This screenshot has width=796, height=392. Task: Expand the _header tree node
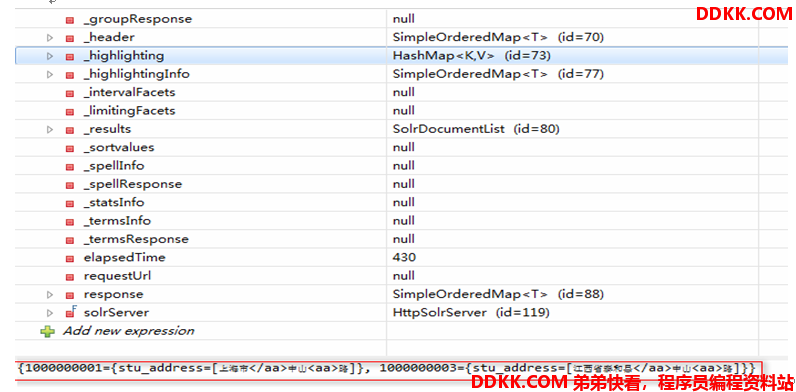coord(50,38)
